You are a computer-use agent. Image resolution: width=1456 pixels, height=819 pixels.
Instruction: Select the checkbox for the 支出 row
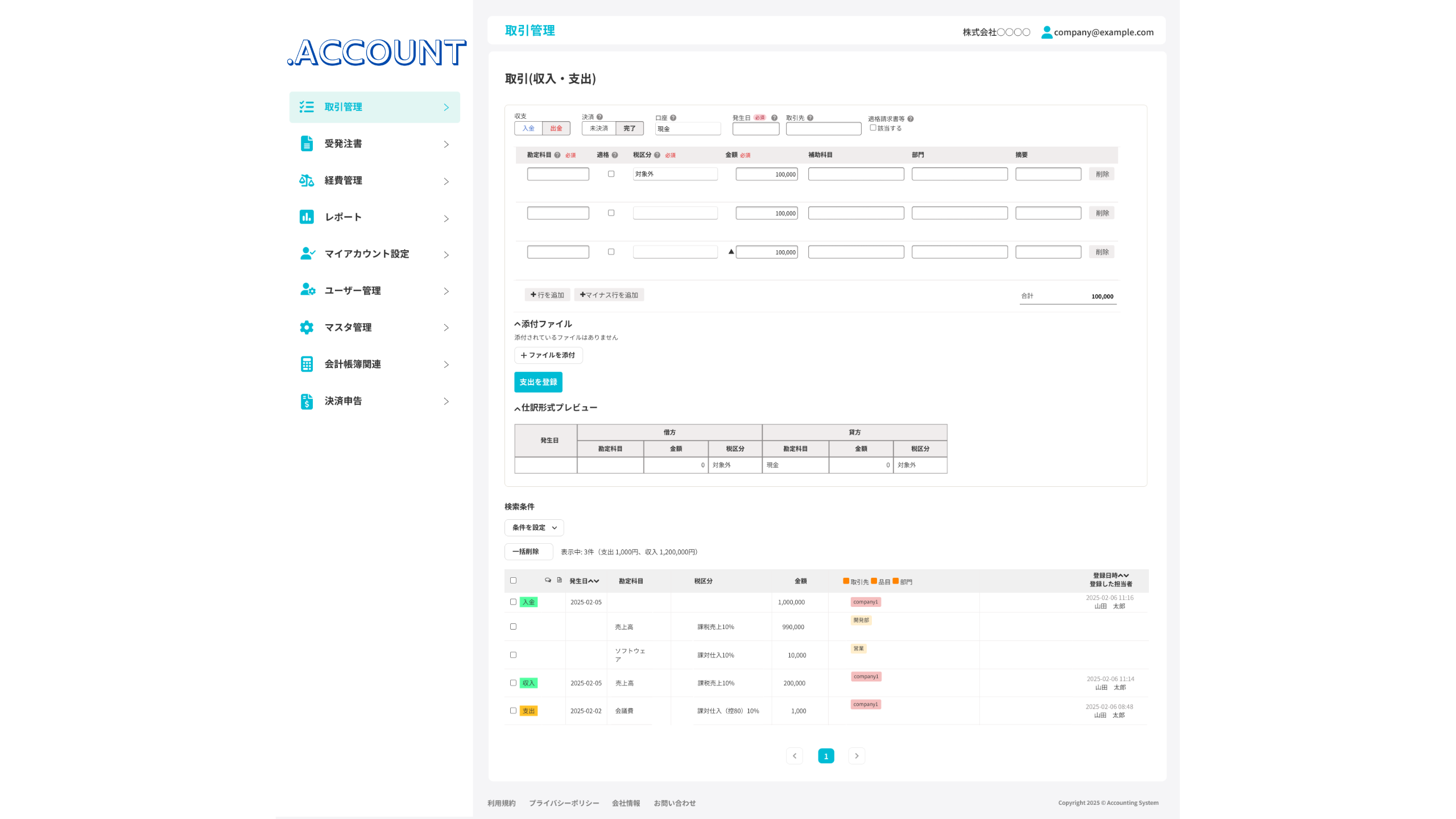point(513,710)
